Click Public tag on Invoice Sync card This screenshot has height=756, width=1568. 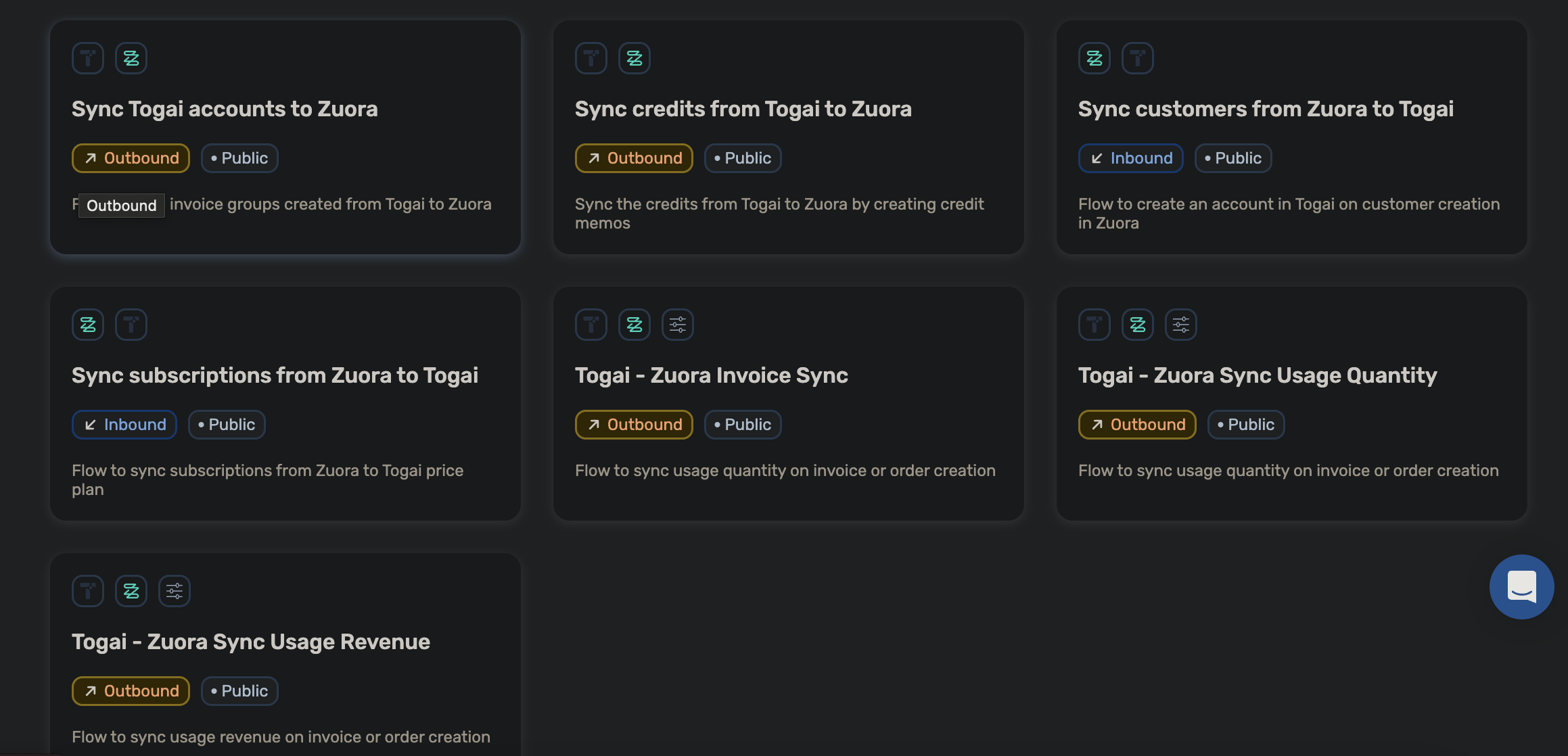(x=743, y=425)
